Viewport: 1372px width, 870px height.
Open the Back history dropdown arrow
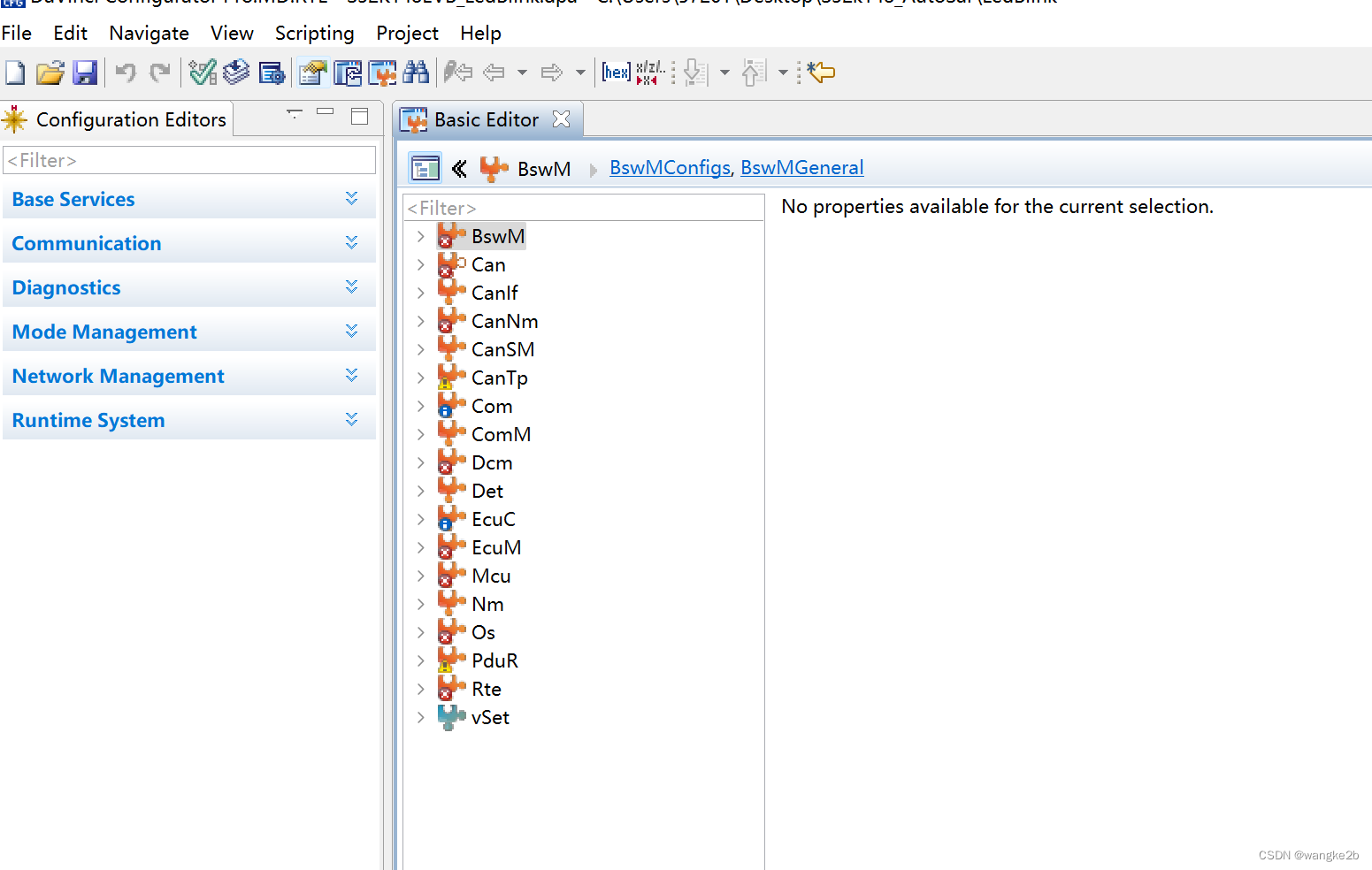point(522,72)
